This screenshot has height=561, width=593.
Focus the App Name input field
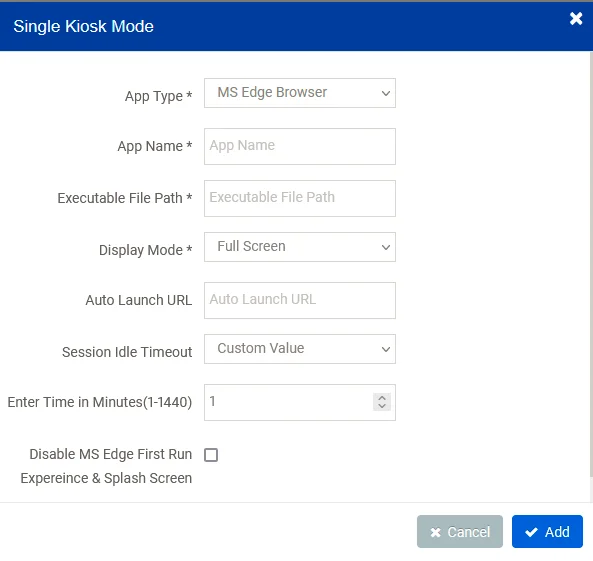coord(300,146)
